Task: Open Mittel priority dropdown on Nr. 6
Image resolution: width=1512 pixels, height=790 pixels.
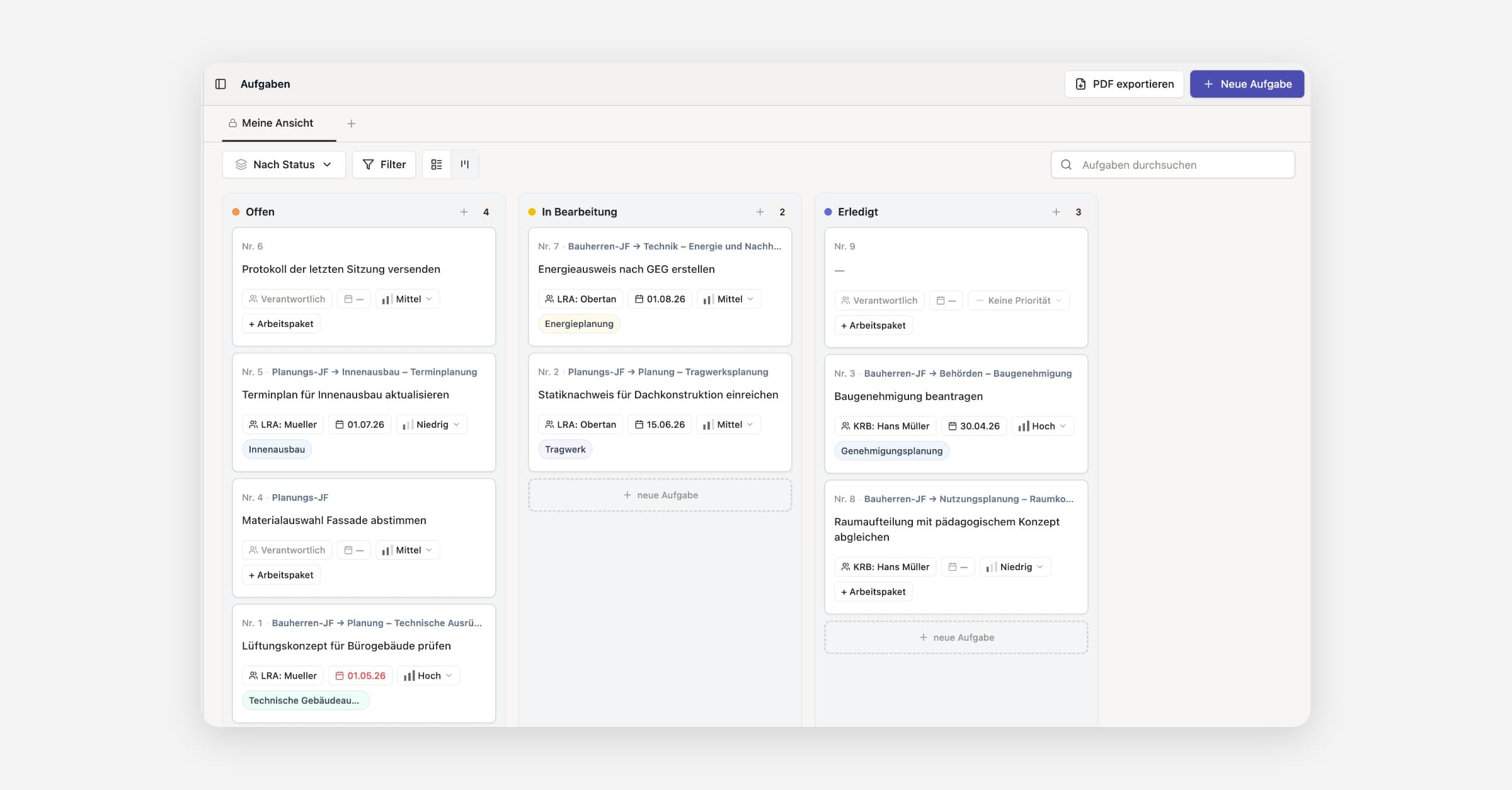Action: click(x=407, y=299)
